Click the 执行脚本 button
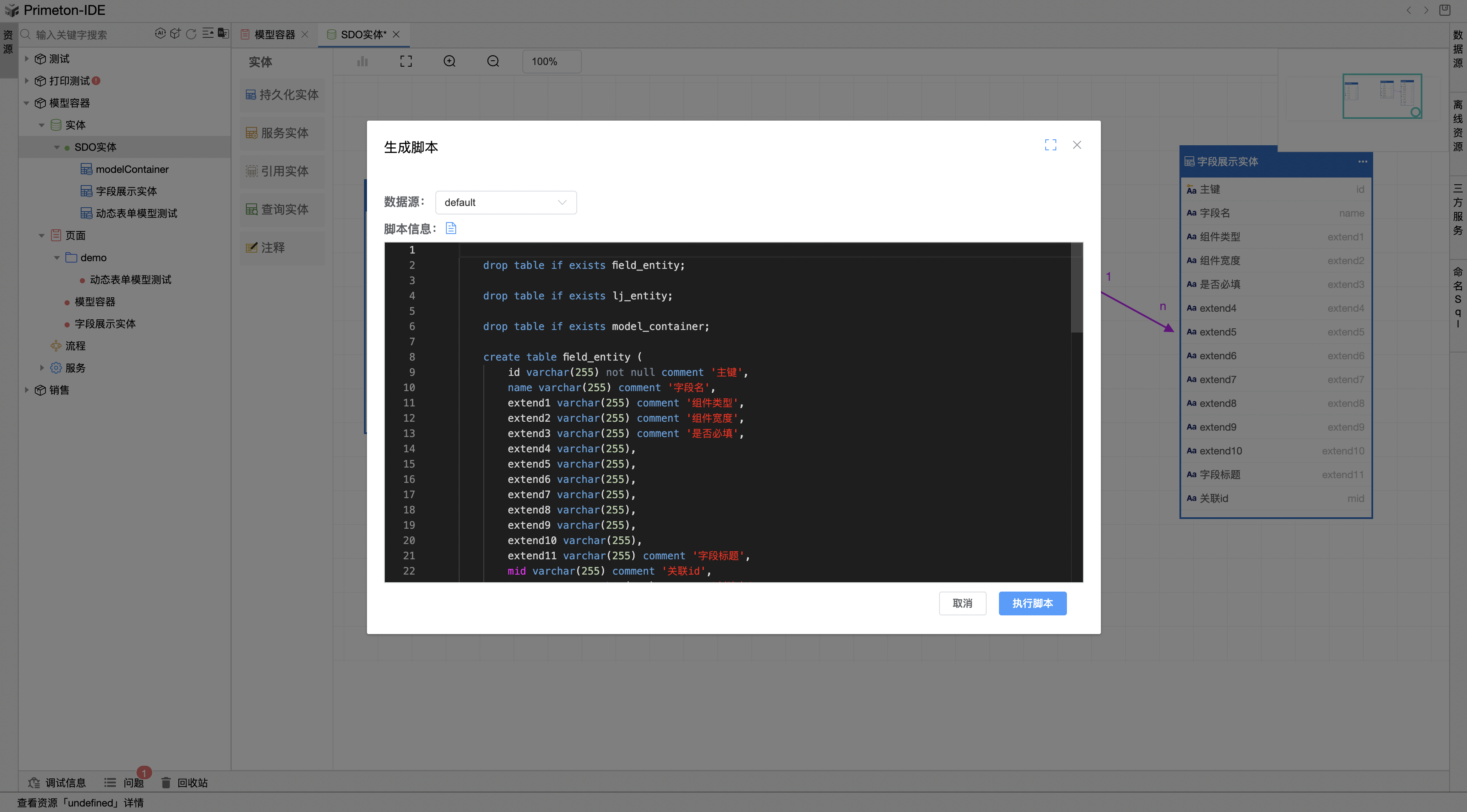This screenshot has width=1467, height=812. [1032, 603]
